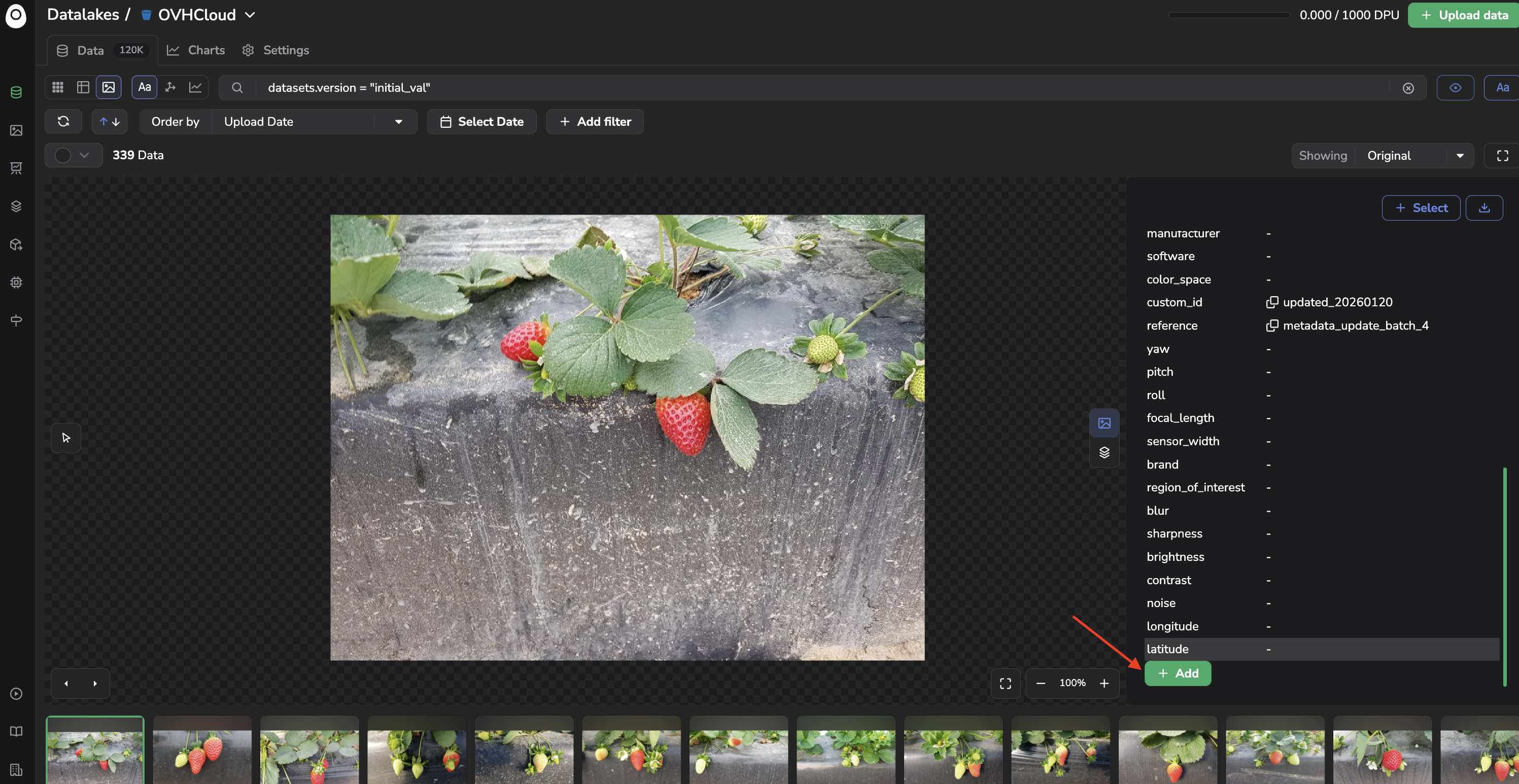The width and height of the screenshot is (1519, 784).
Task: Click fit-to-screen icon near zoom controls
Action: (x=1006, y=683)
